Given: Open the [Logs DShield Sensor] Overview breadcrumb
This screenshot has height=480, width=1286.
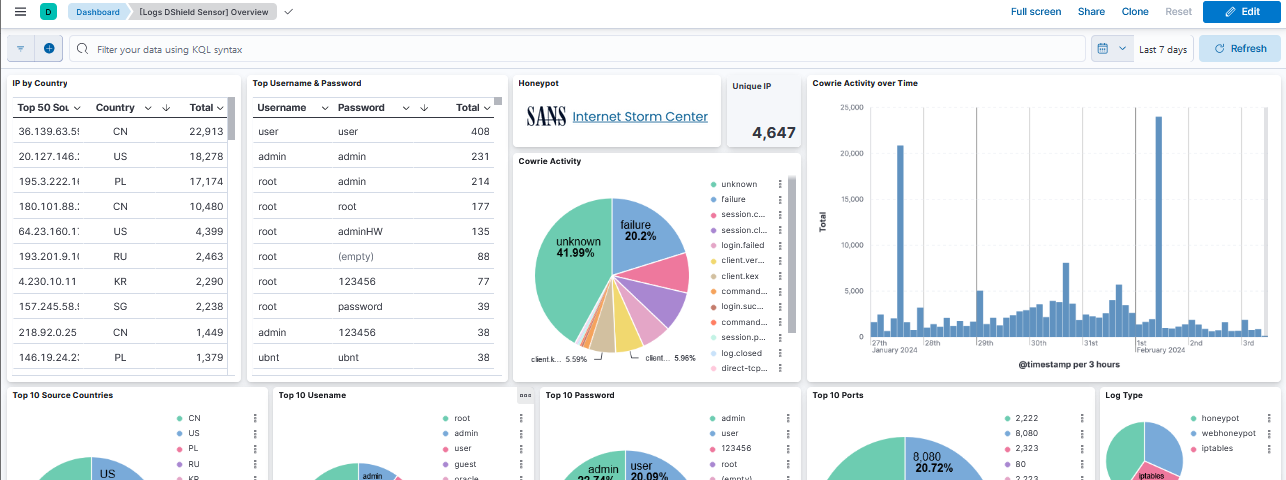Looking at the screenshot, I should 204,12.
